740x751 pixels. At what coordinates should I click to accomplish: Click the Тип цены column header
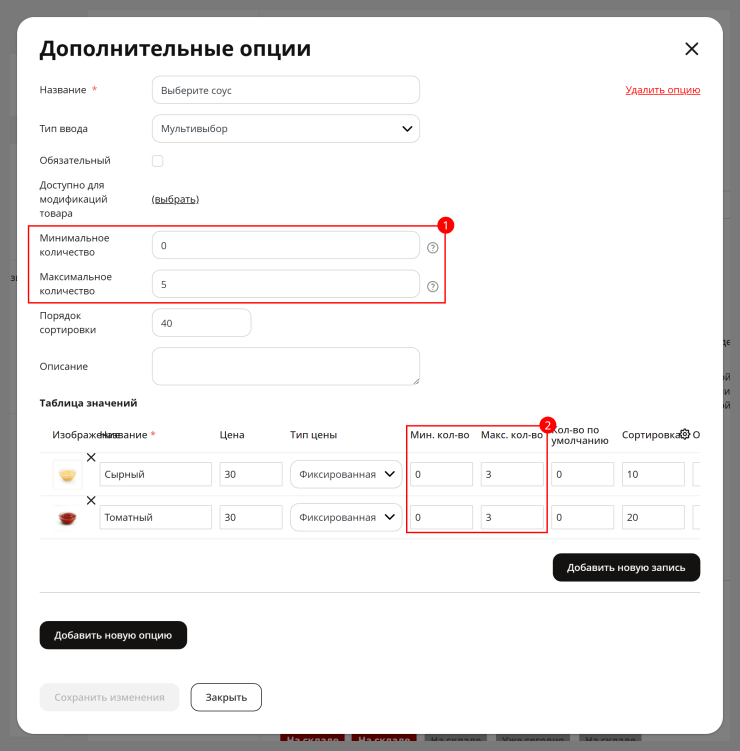(x=313, y=435)
